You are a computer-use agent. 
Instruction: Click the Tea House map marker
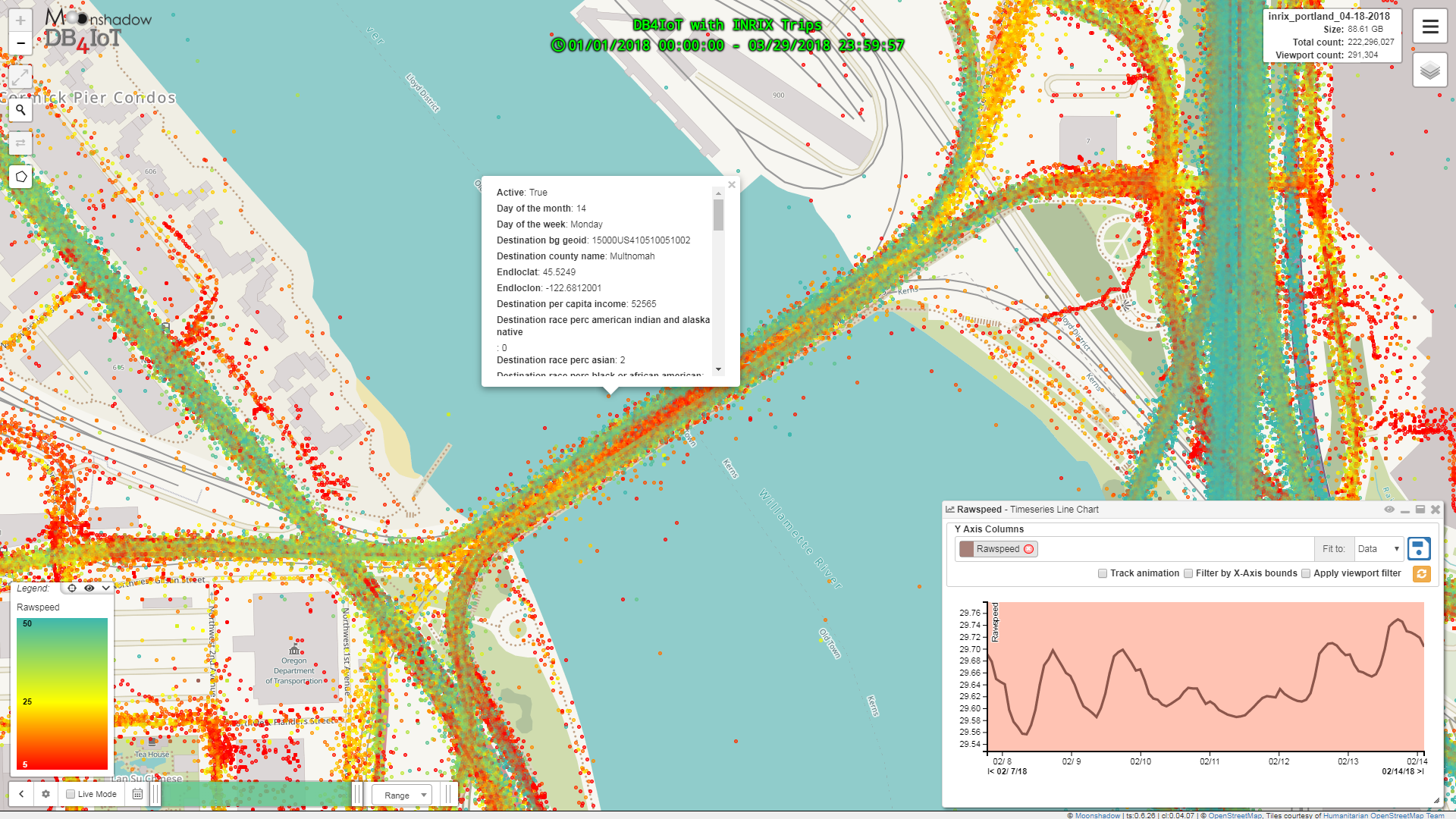click(x=152, y=742)
